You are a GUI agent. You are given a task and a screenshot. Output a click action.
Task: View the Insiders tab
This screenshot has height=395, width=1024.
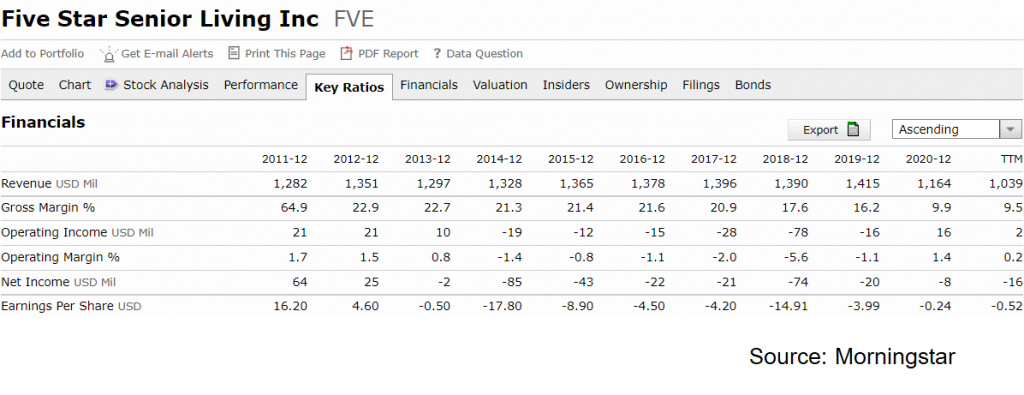click(x=566, y=85)
